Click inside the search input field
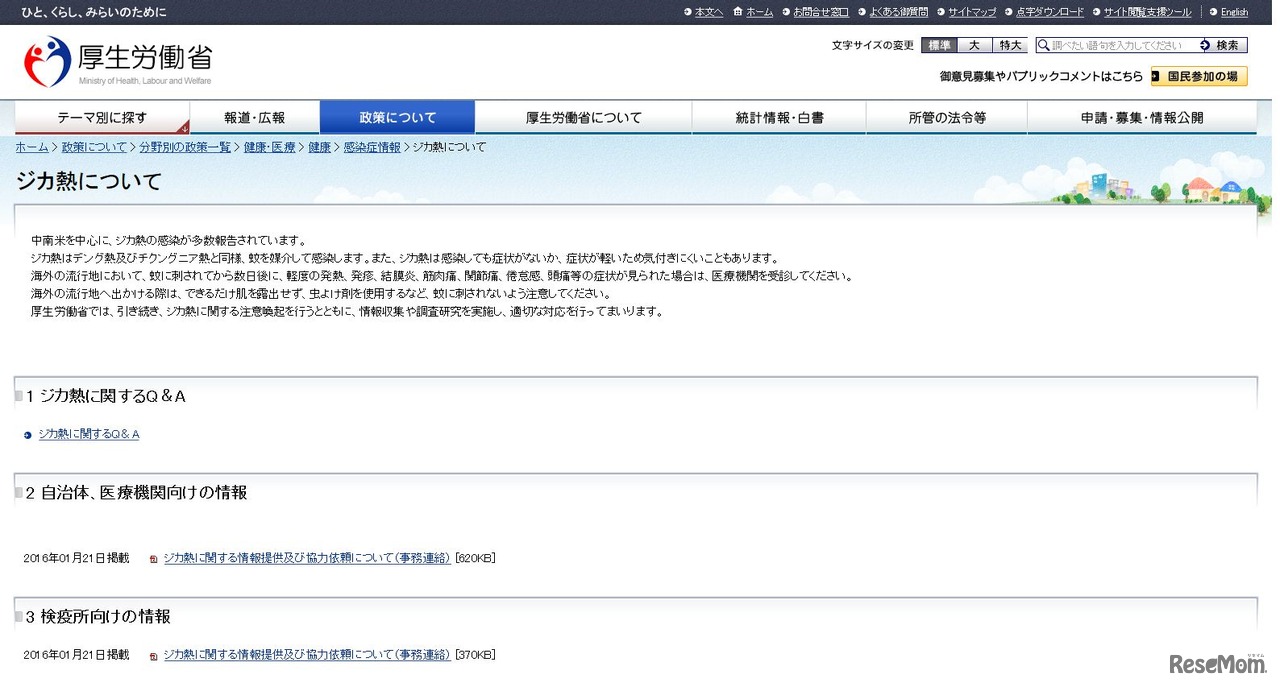Screen dimensions: 1280x687 click(1110, 45)
